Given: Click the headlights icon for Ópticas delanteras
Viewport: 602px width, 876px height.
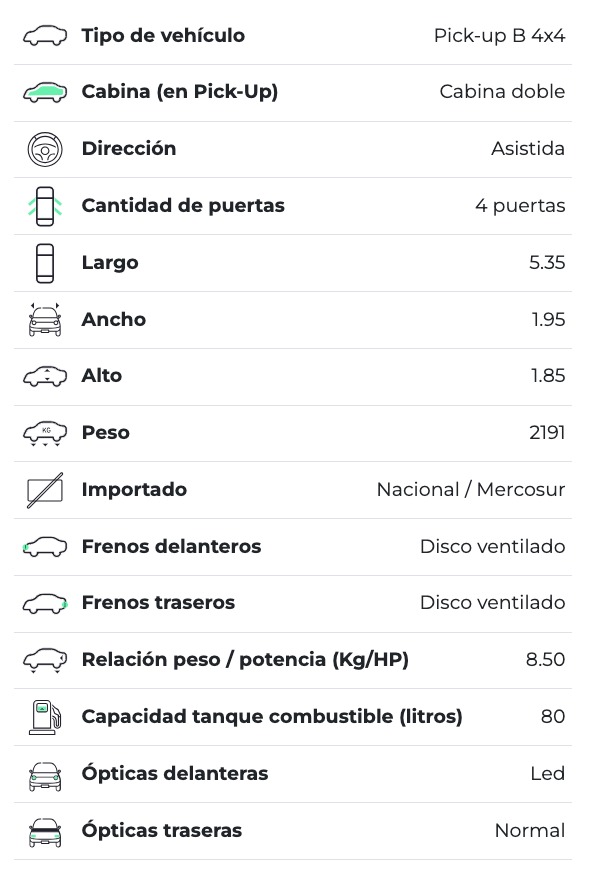Looking at the screenshot, I should [x=44, y=774].
